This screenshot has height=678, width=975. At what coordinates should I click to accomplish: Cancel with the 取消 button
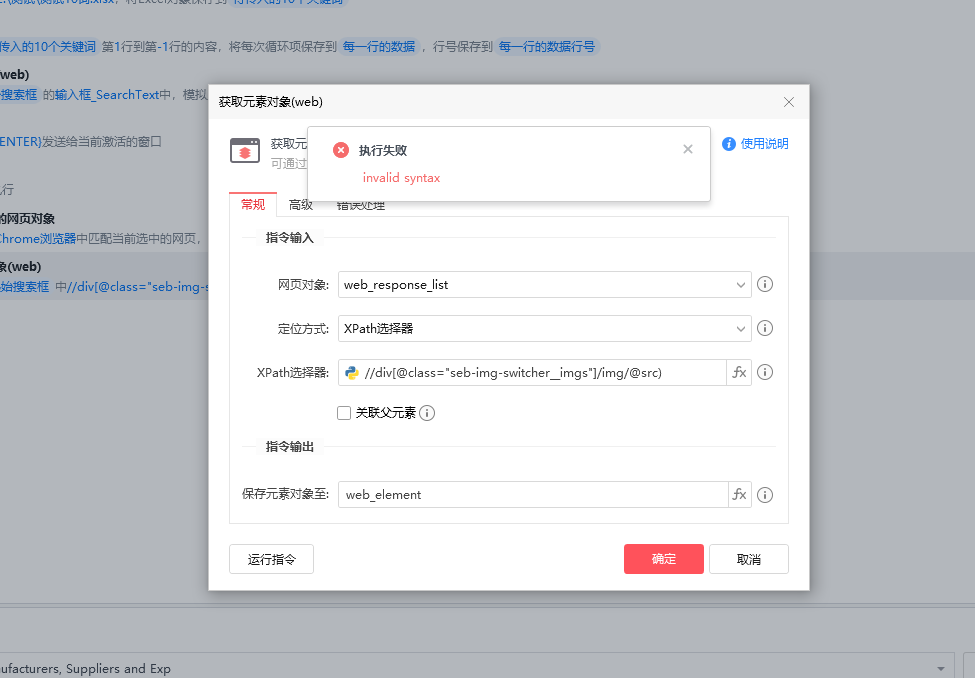749,559
